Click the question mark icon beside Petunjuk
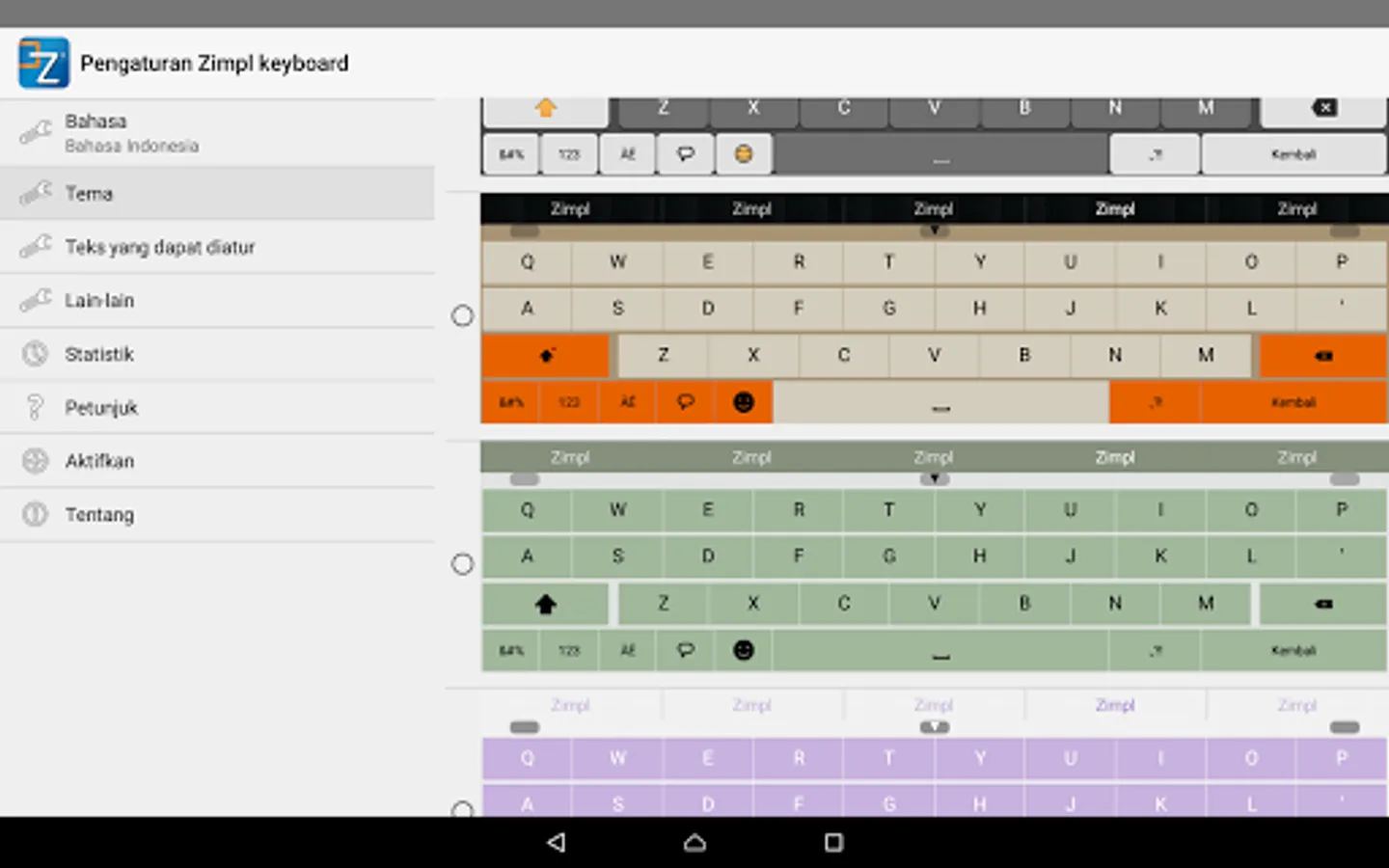Image resolution: width=1389 pixels, height=868 pixels. (36, 407)
